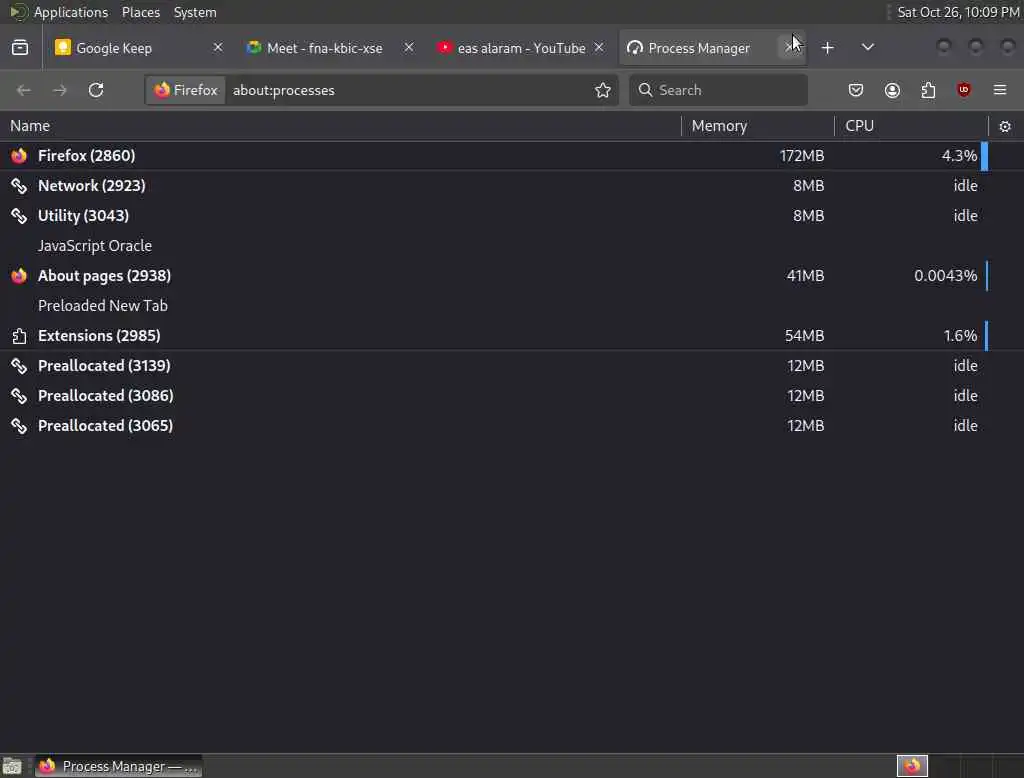The height and width of the screenshot is (778, 1024).
Task: Go forward with the right arrow
Action: 59,90
